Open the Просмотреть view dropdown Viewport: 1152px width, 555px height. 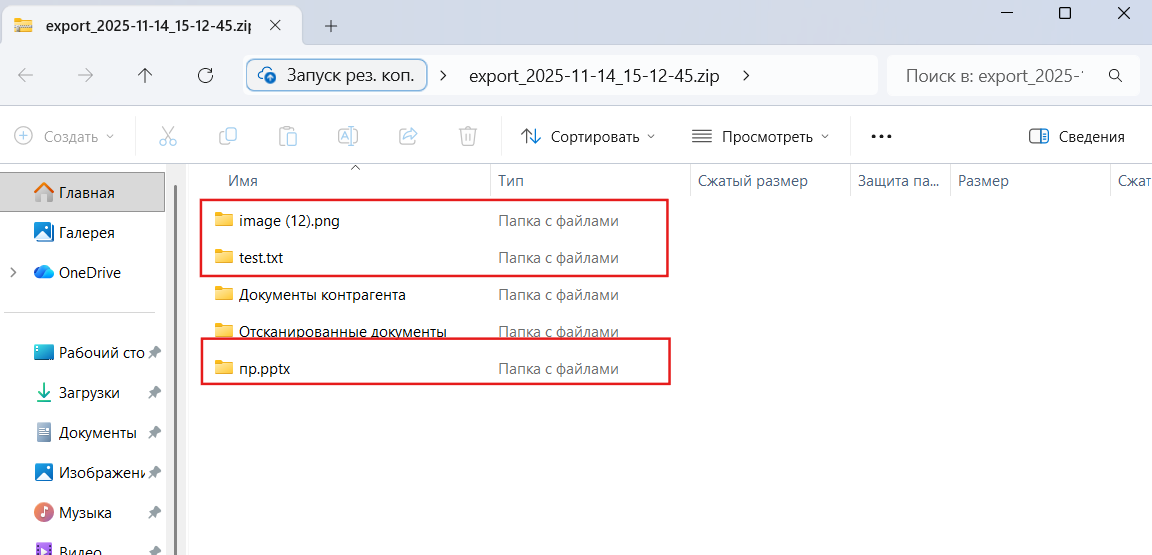[x=761, y=136]
